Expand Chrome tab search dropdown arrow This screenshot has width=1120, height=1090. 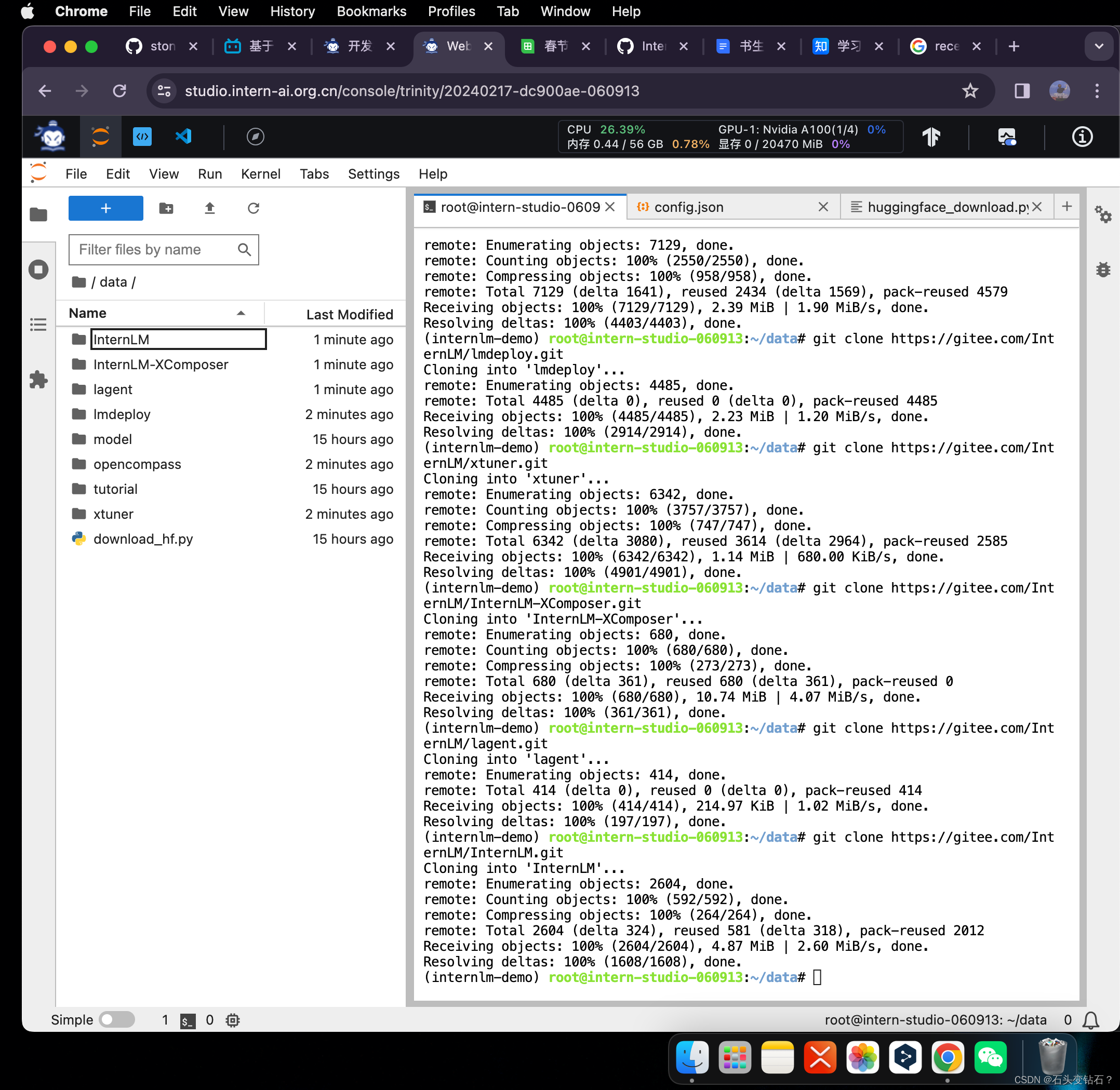(x=1098, y=46)
